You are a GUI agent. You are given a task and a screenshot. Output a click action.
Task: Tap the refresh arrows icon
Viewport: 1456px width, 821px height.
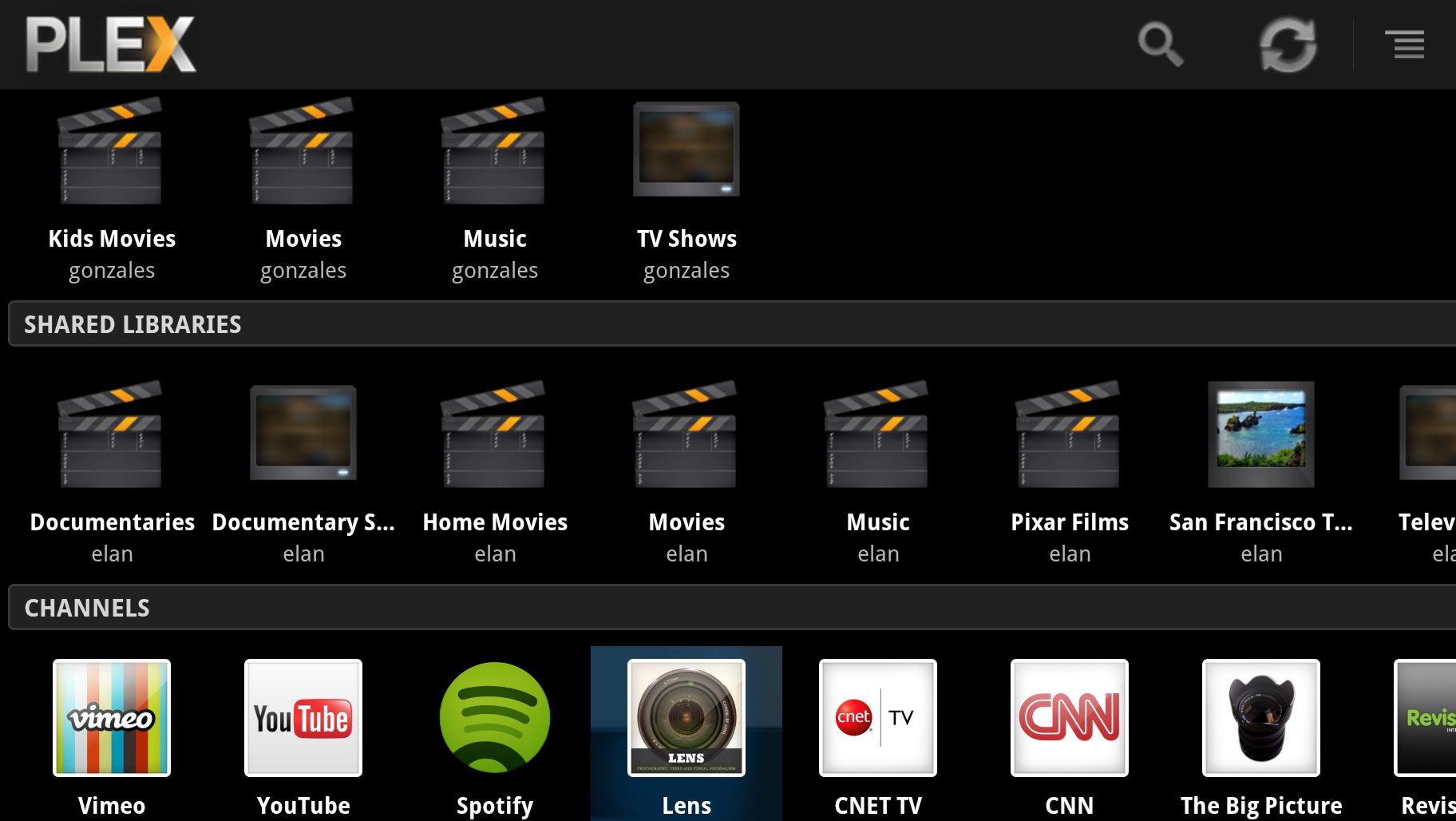[1288, 45]
